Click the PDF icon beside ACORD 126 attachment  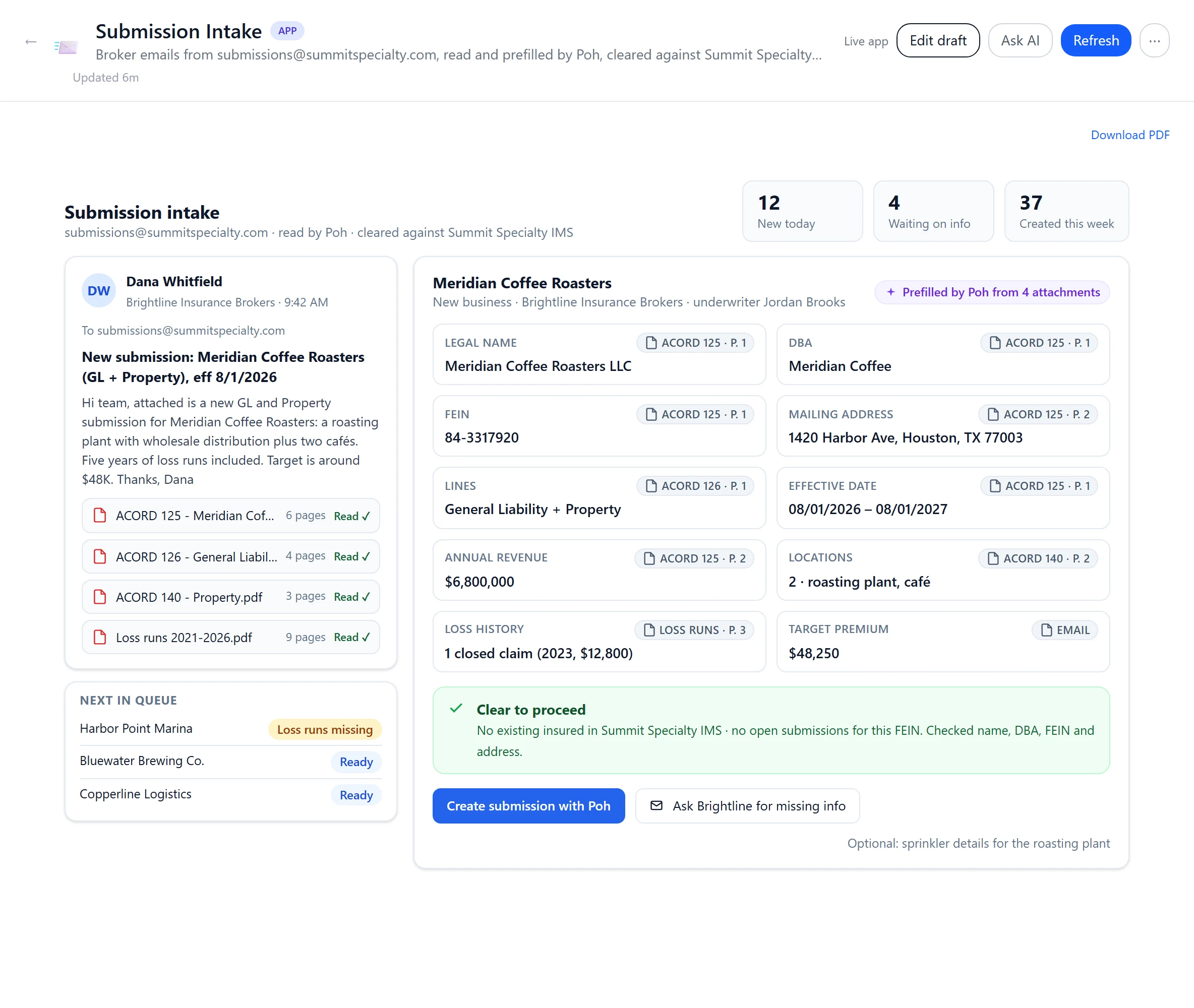point(100,556)
